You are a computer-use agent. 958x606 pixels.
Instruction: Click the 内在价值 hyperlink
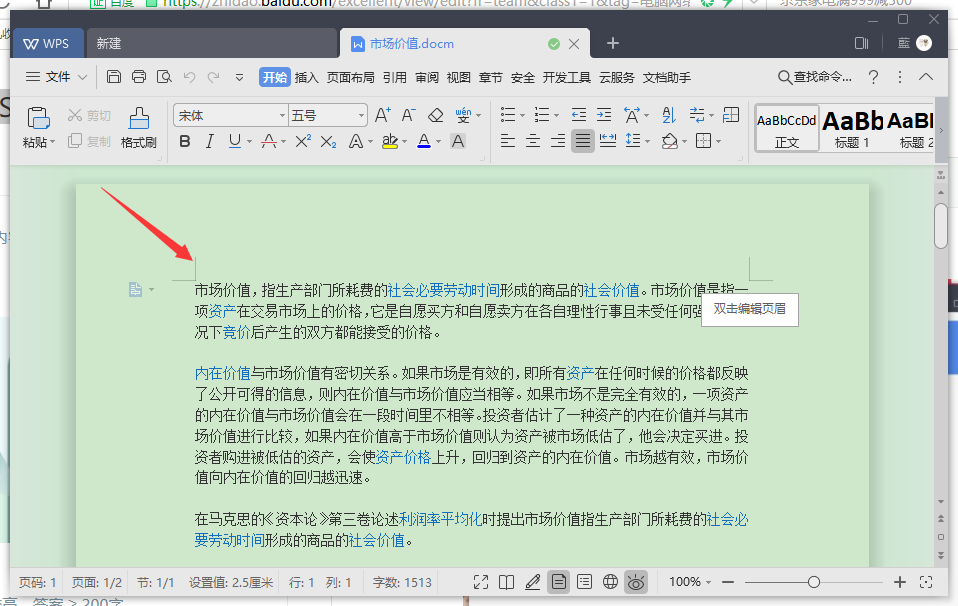click(222, 373)
